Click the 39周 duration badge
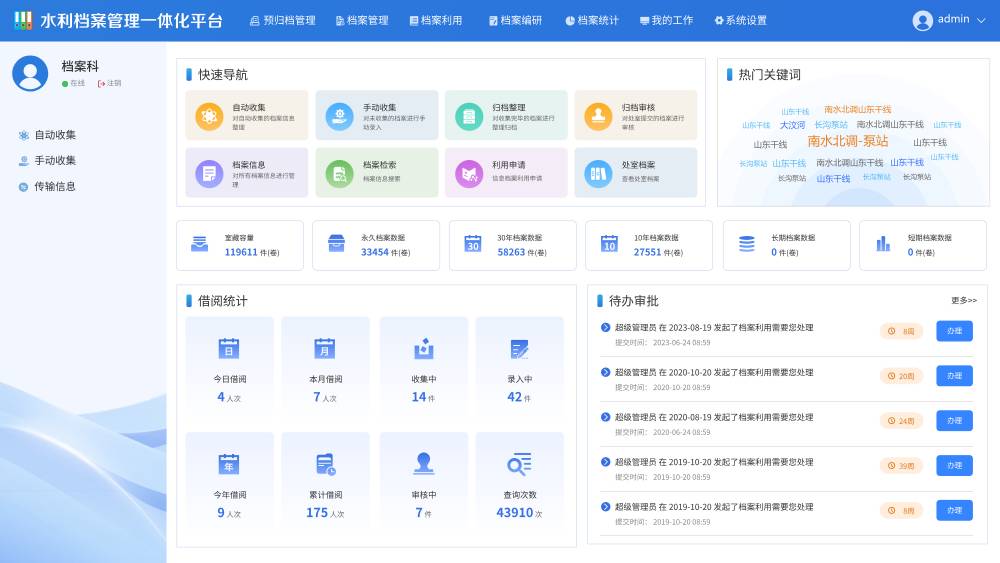 [901, 465]
